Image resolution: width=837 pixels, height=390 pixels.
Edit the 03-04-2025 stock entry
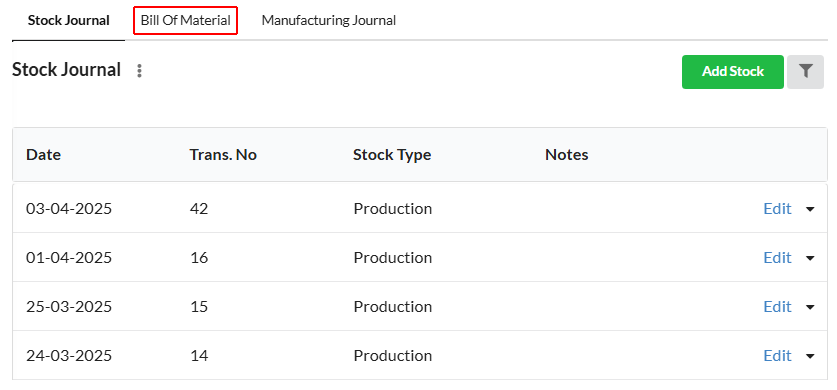(x=777, y=209)
